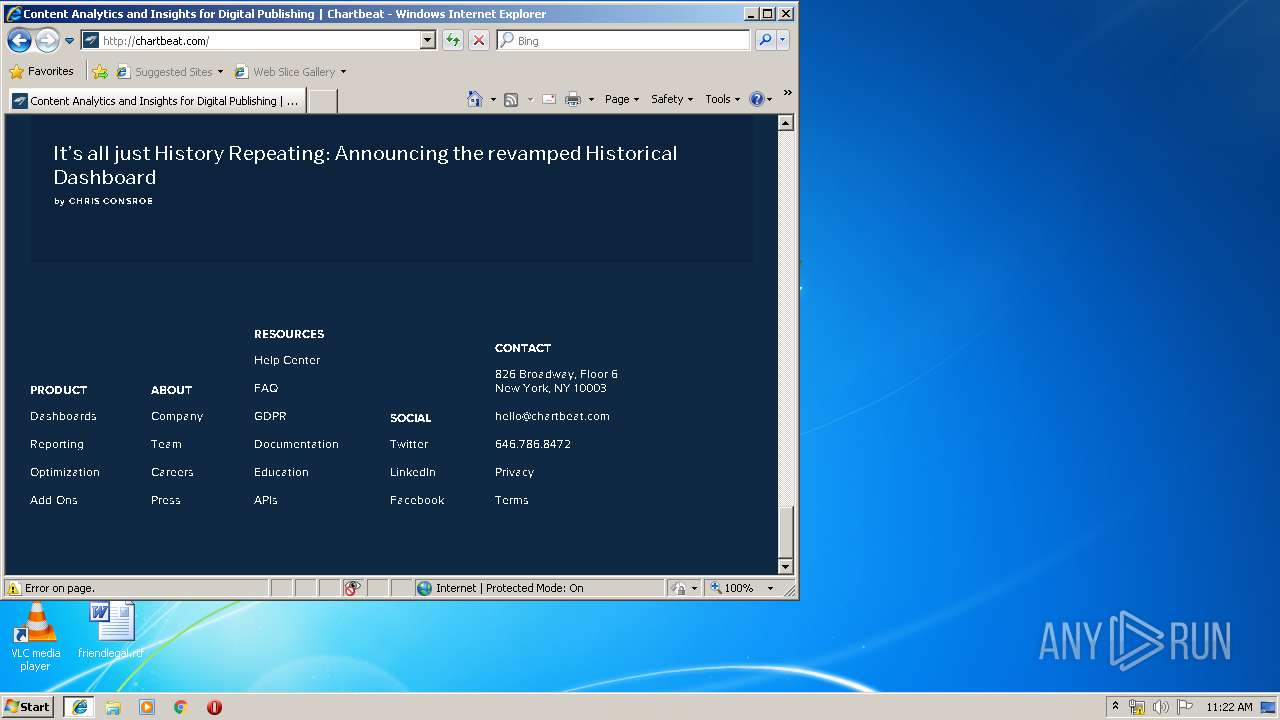Viewport: 1280px width, 720px height.
Task: Click the green Refresh page icon
Action: [453, 41]
